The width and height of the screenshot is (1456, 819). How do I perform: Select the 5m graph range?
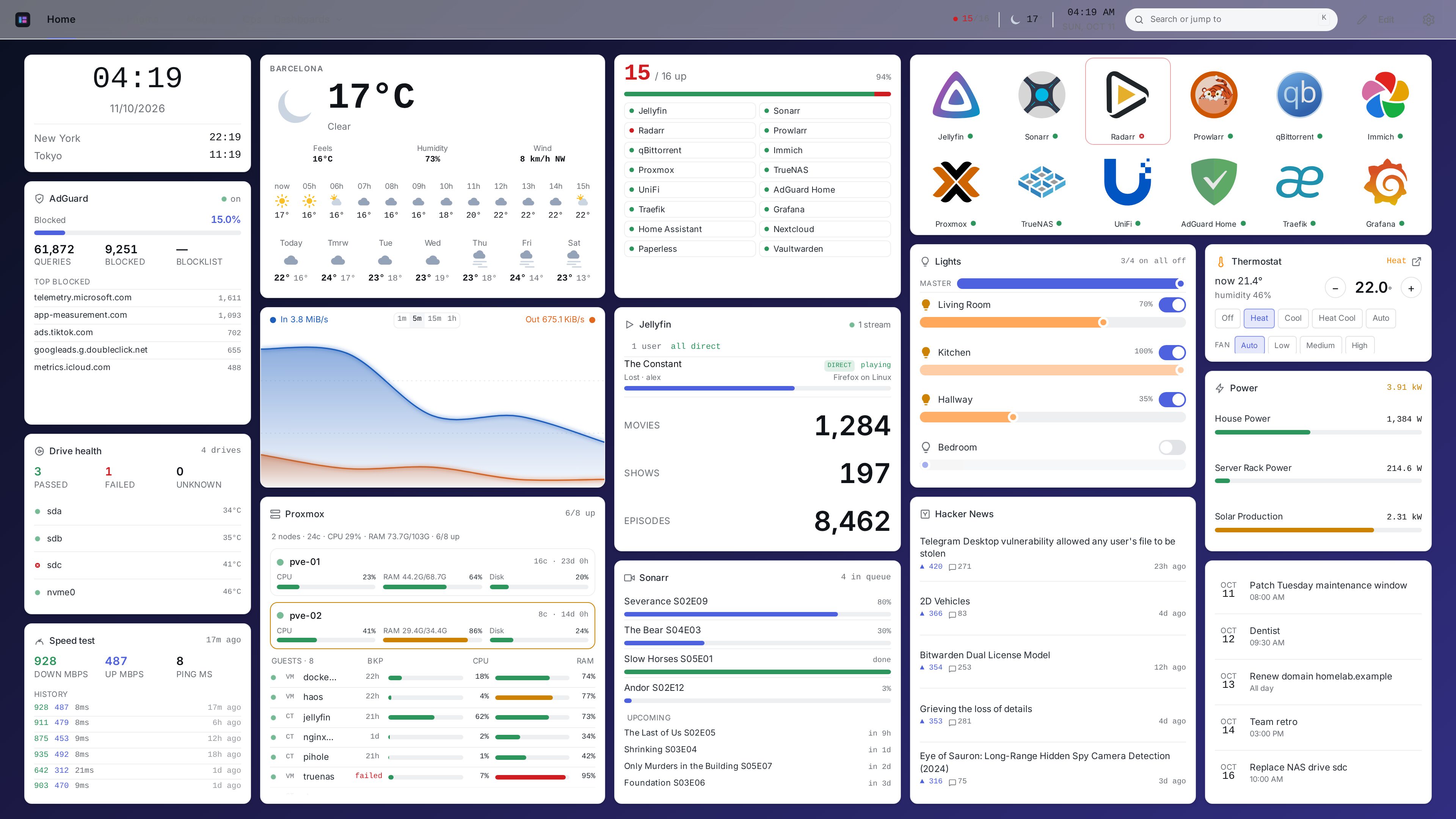pyautogui.click(x=417, y=319)
